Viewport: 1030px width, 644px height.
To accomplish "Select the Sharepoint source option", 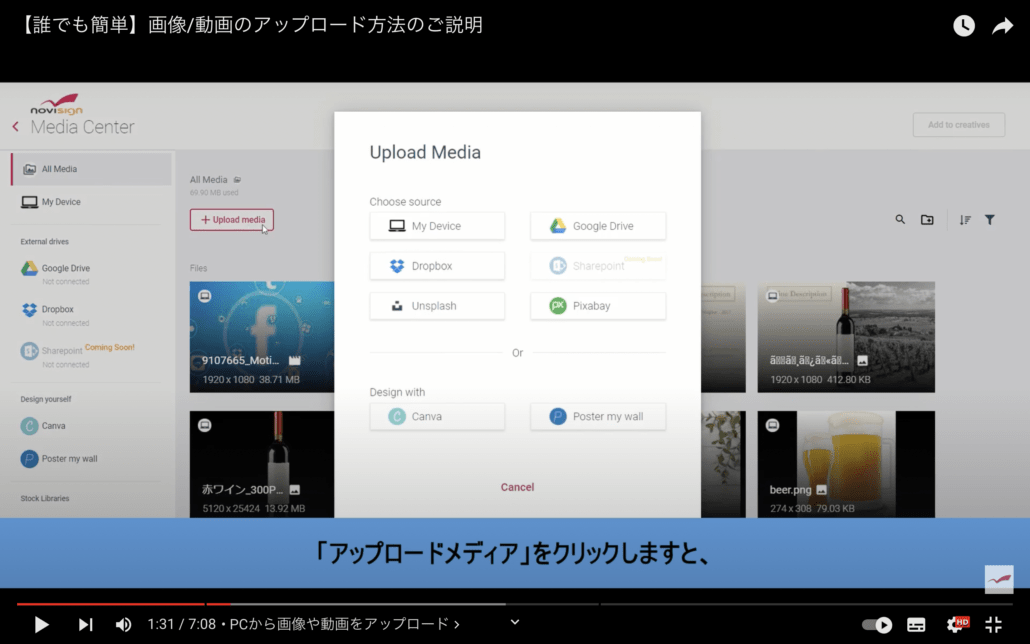I will 598,265.
